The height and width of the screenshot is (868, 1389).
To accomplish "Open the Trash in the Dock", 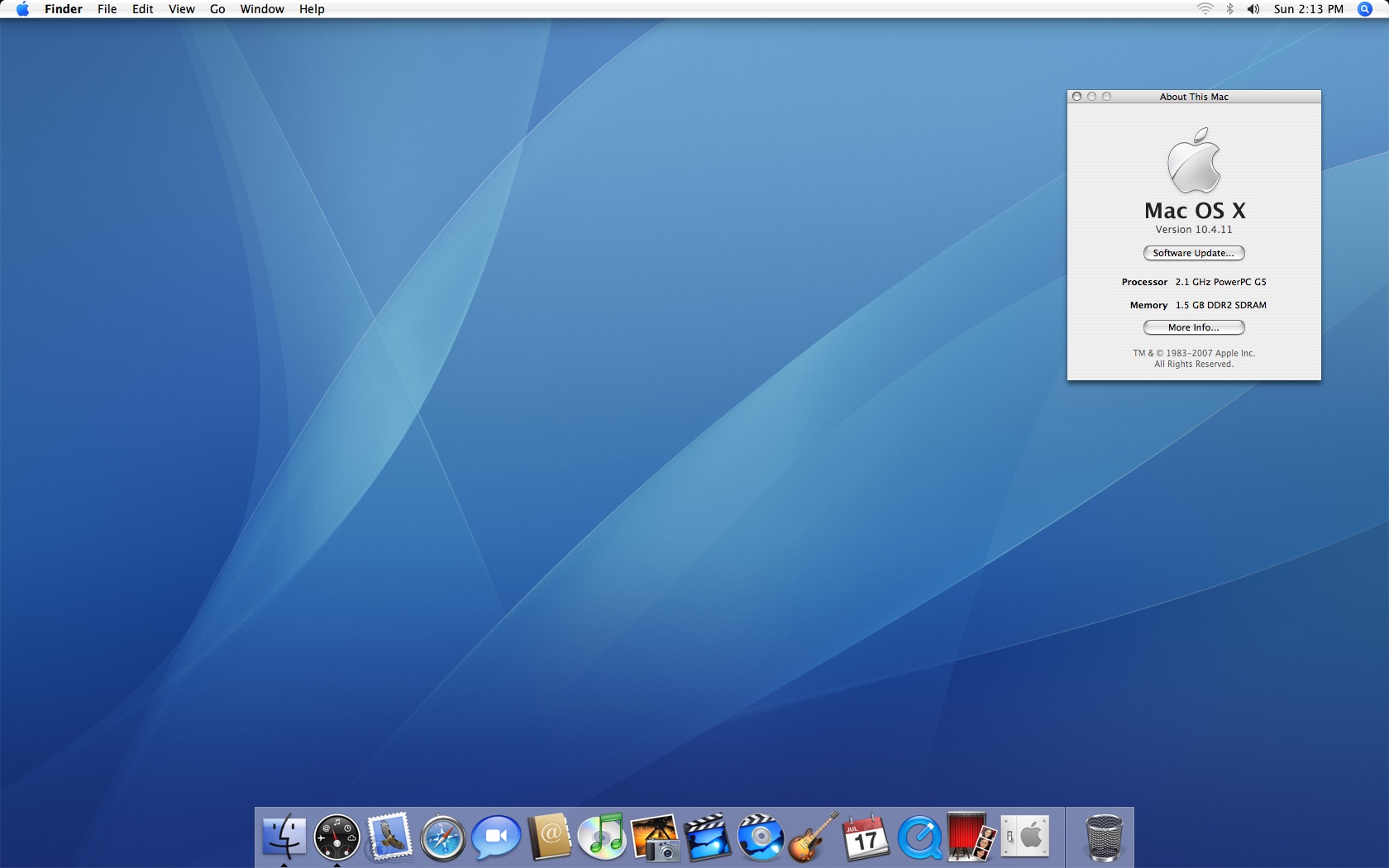I will 1103,837.
